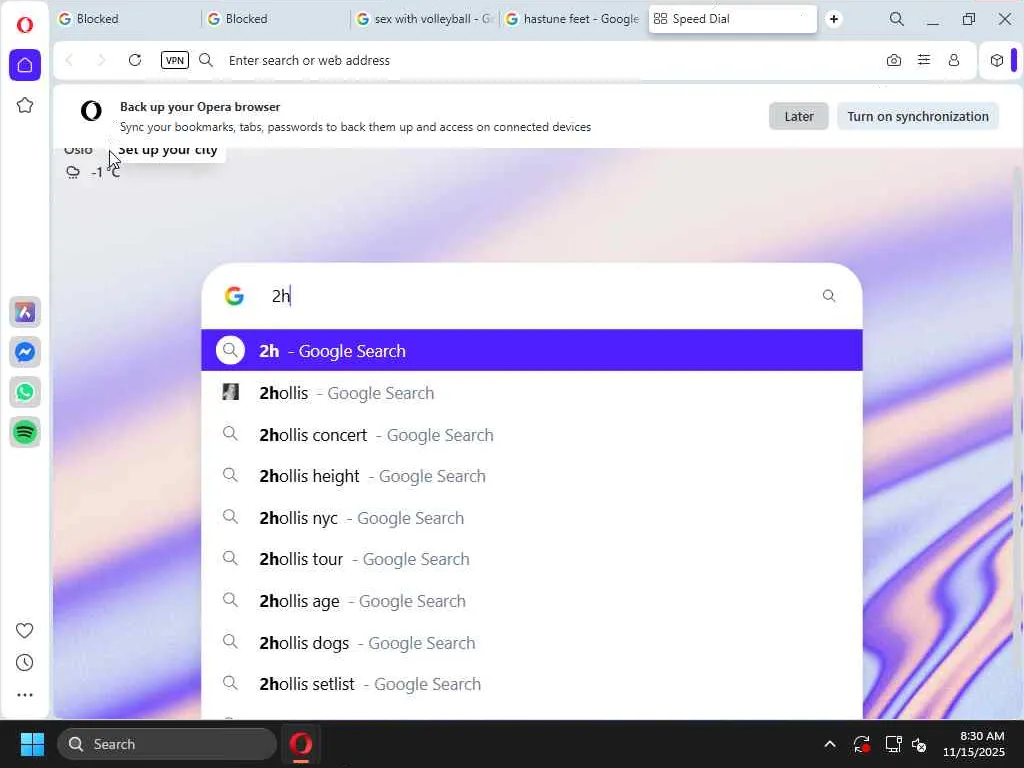Viewport: 1024px width, 768px height.
Task: Open the History clock icon
Action: [25, 663]
